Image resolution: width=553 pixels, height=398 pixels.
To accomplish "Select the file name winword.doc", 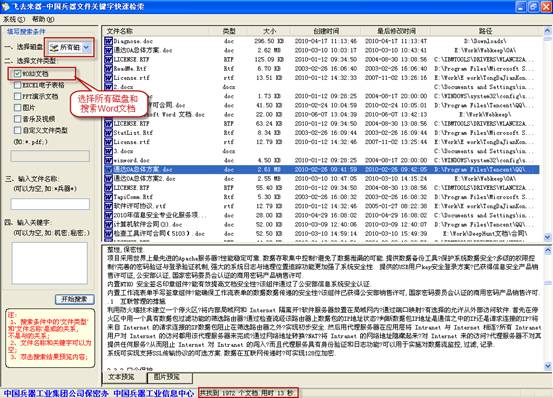I will click(132, 160).
